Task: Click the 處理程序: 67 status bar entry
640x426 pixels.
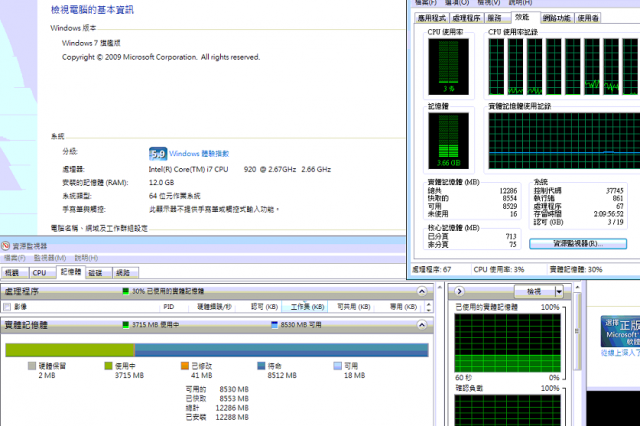Action: tap(432, 269)
